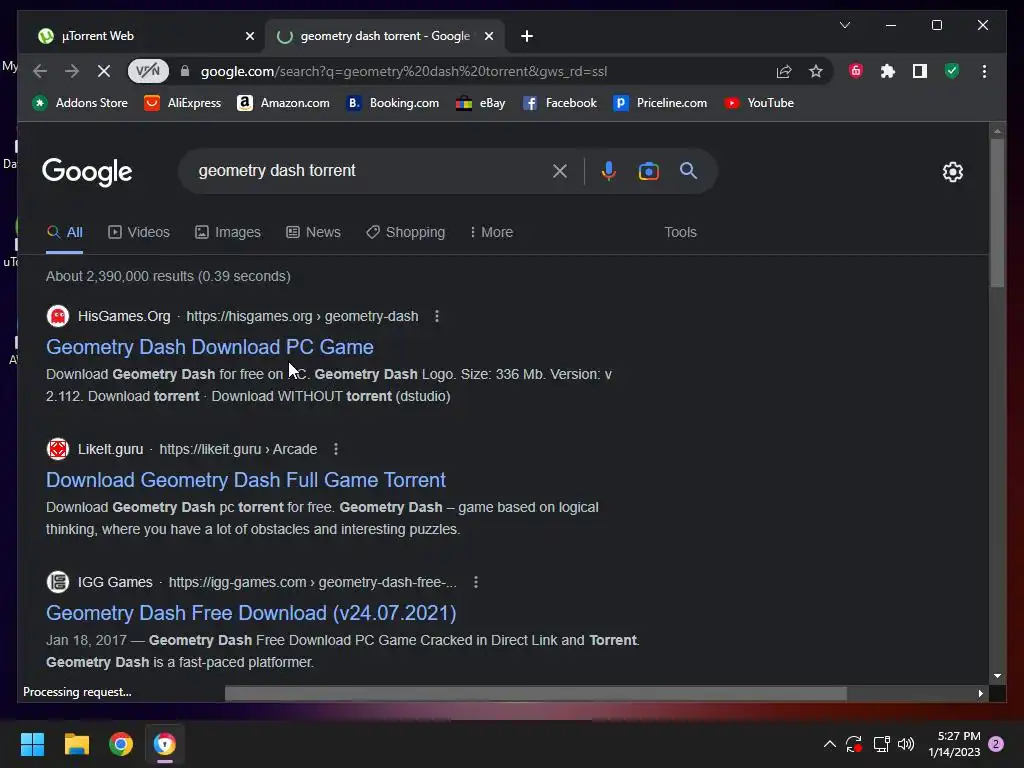Viewport: 1024px width, 768px height.
Task: Go forward to the next page
Action: coord(72,71)
